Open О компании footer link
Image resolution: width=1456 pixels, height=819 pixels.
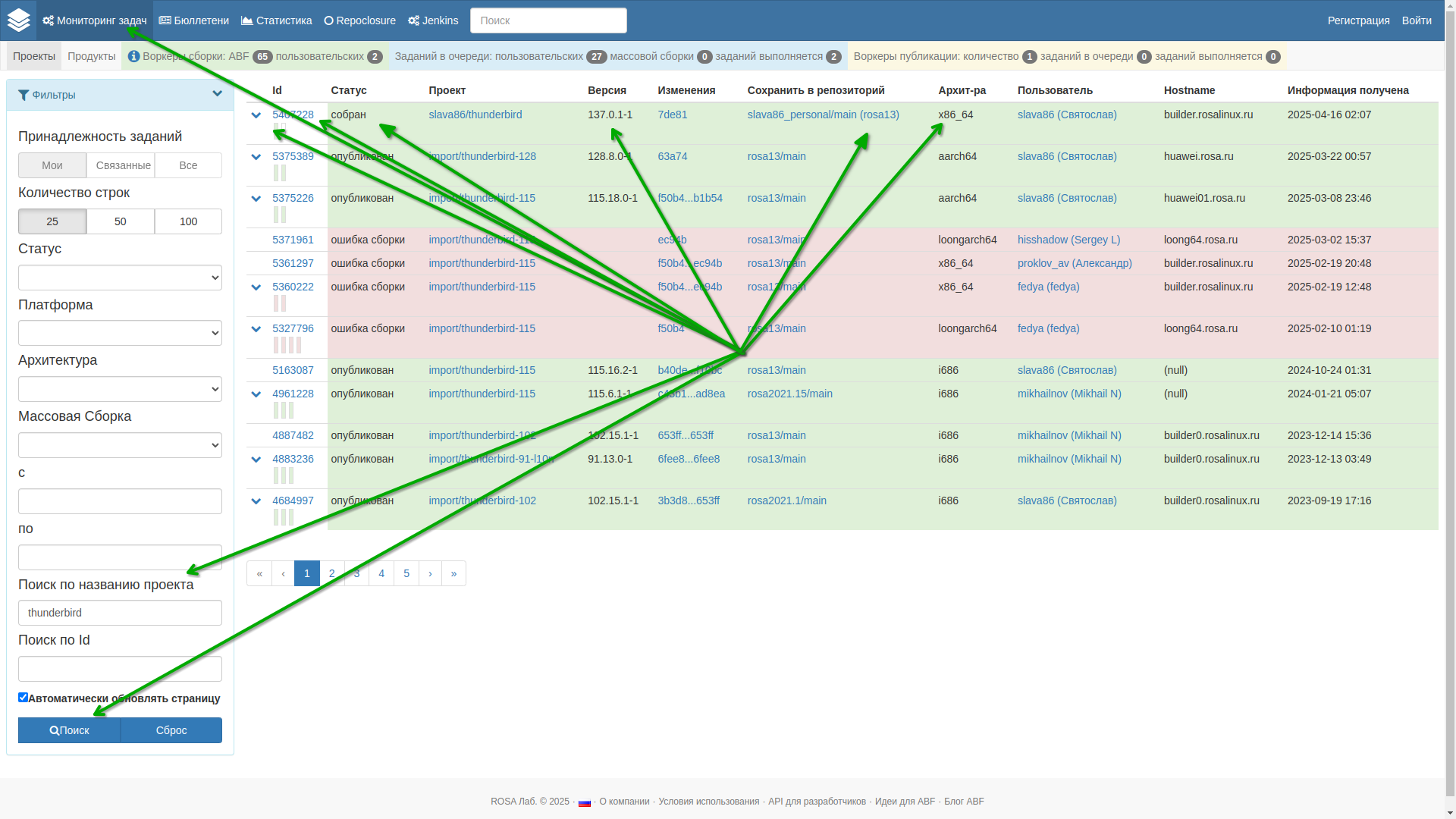tap(624, 802)
